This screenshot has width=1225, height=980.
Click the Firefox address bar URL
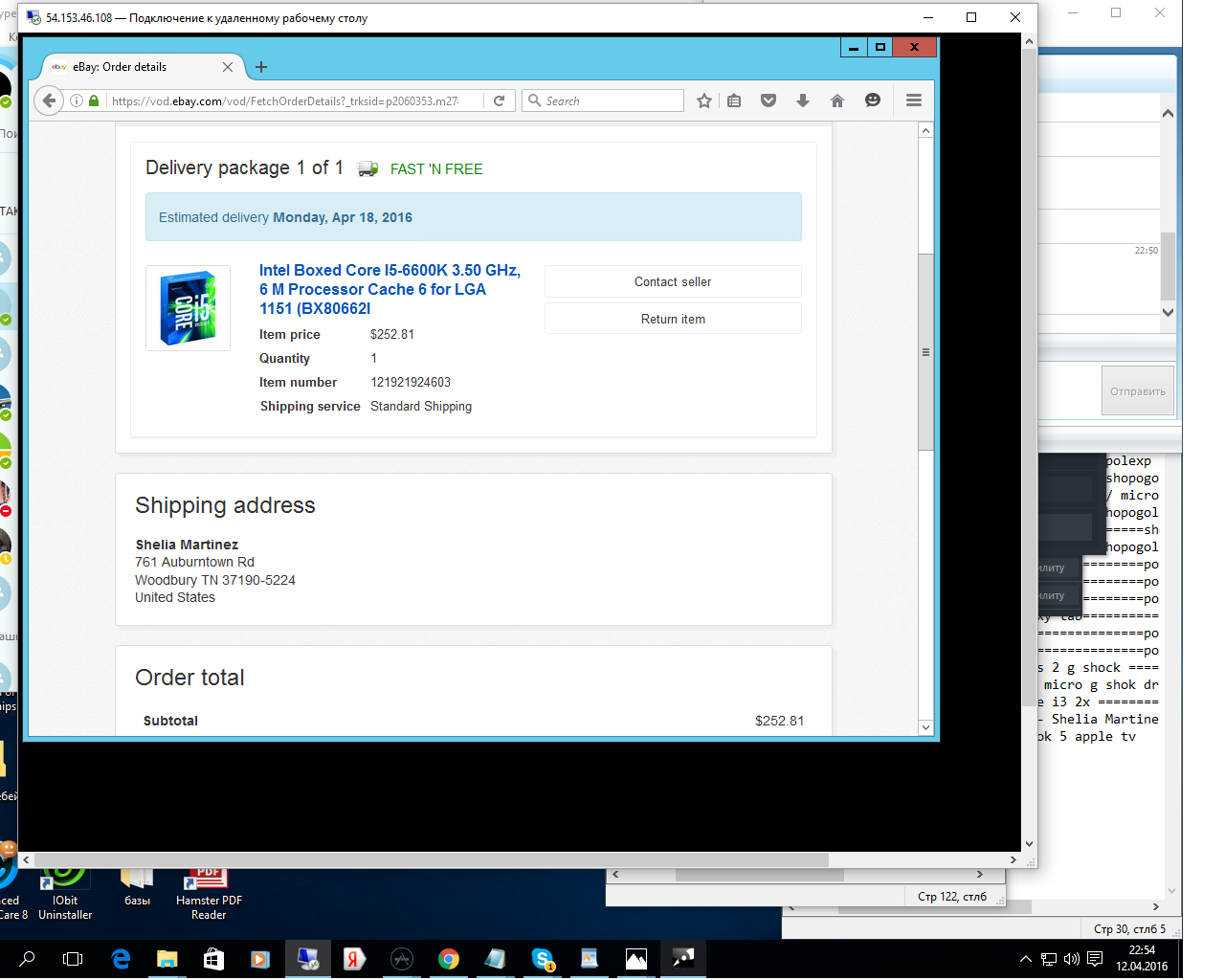pyautogui.click(x=285, y=100)
